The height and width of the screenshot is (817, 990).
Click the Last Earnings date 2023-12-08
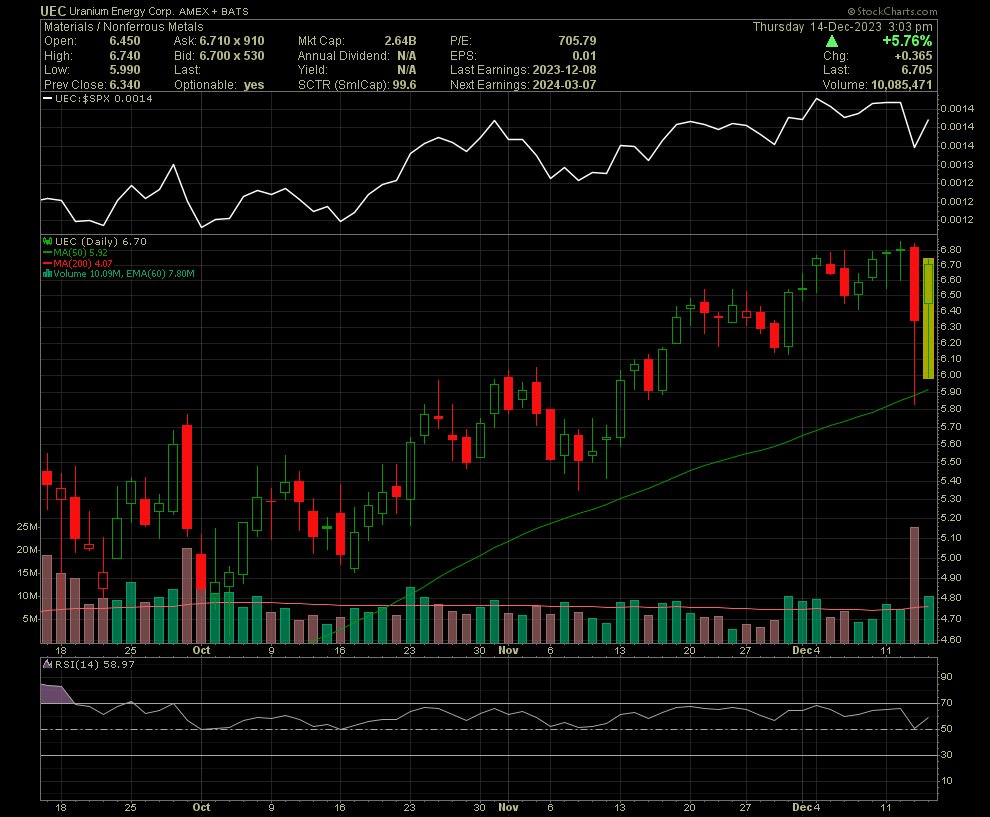pos(564,70)
